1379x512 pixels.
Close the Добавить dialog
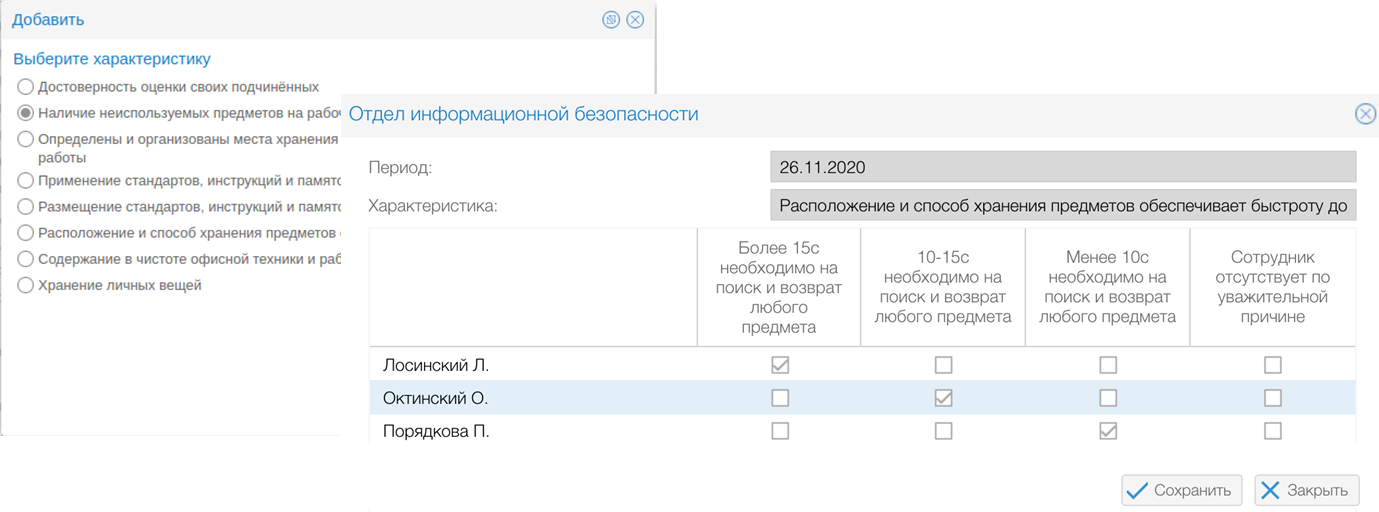(x=635, y=20)
